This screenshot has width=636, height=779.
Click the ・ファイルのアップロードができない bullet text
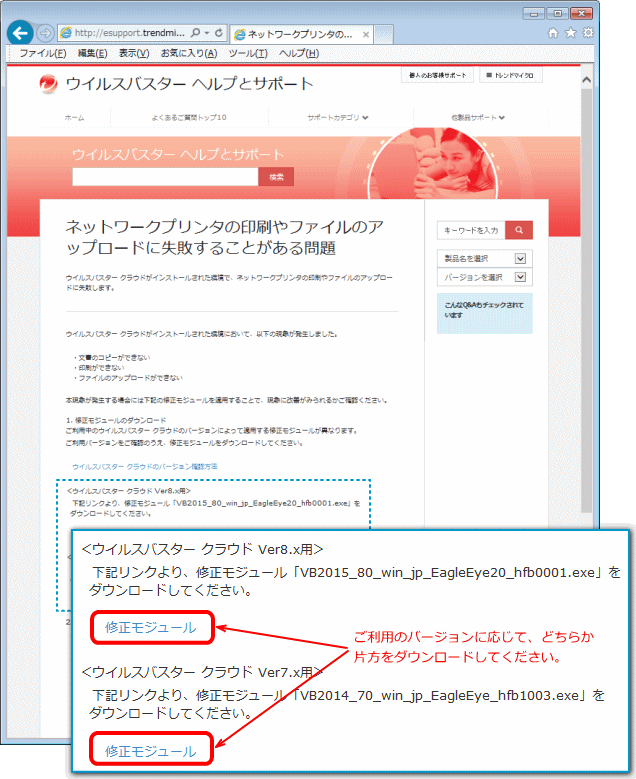[128, 378]
